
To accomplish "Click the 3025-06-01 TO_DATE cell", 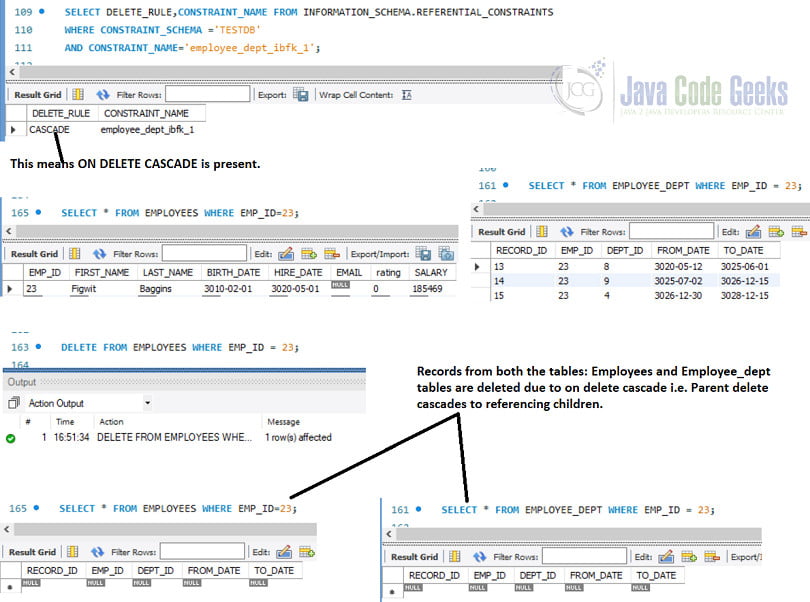I will (x=744, y=266).
